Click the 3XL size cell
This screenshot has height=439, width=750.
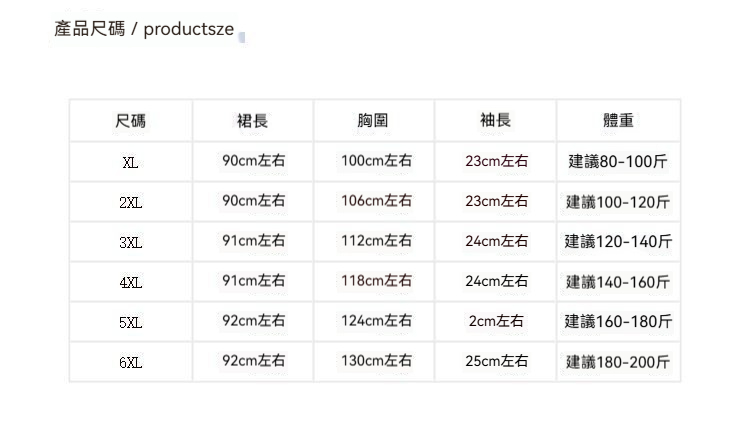click(x=131, y=242)
